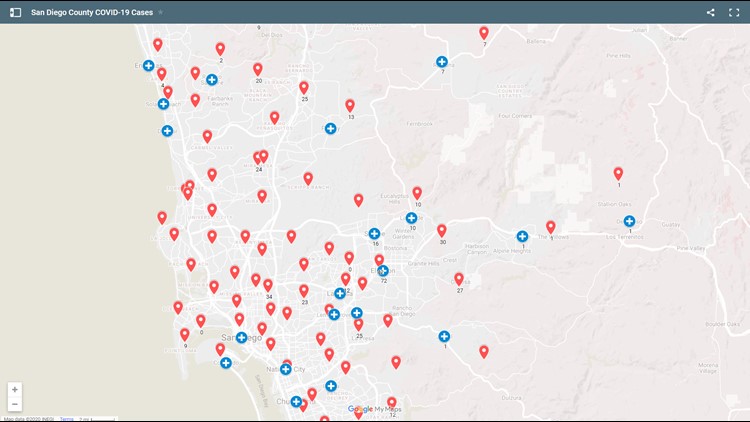This screenshot has width=750, height=422.
Task: Open the map legend sidebar panel
Action: coord(15,12)
